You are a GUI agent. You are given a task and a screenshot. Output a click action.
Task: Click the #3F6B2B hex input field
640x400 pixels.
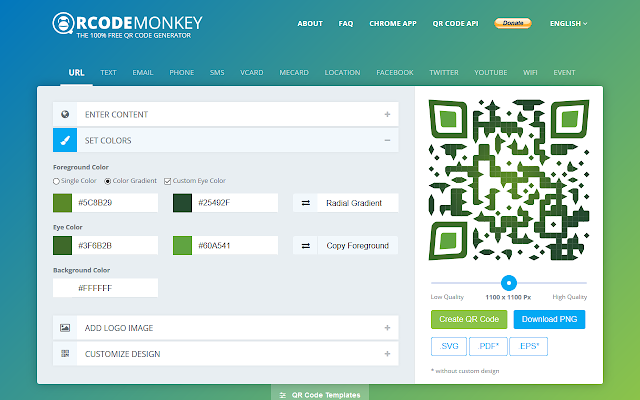[115, 246]
